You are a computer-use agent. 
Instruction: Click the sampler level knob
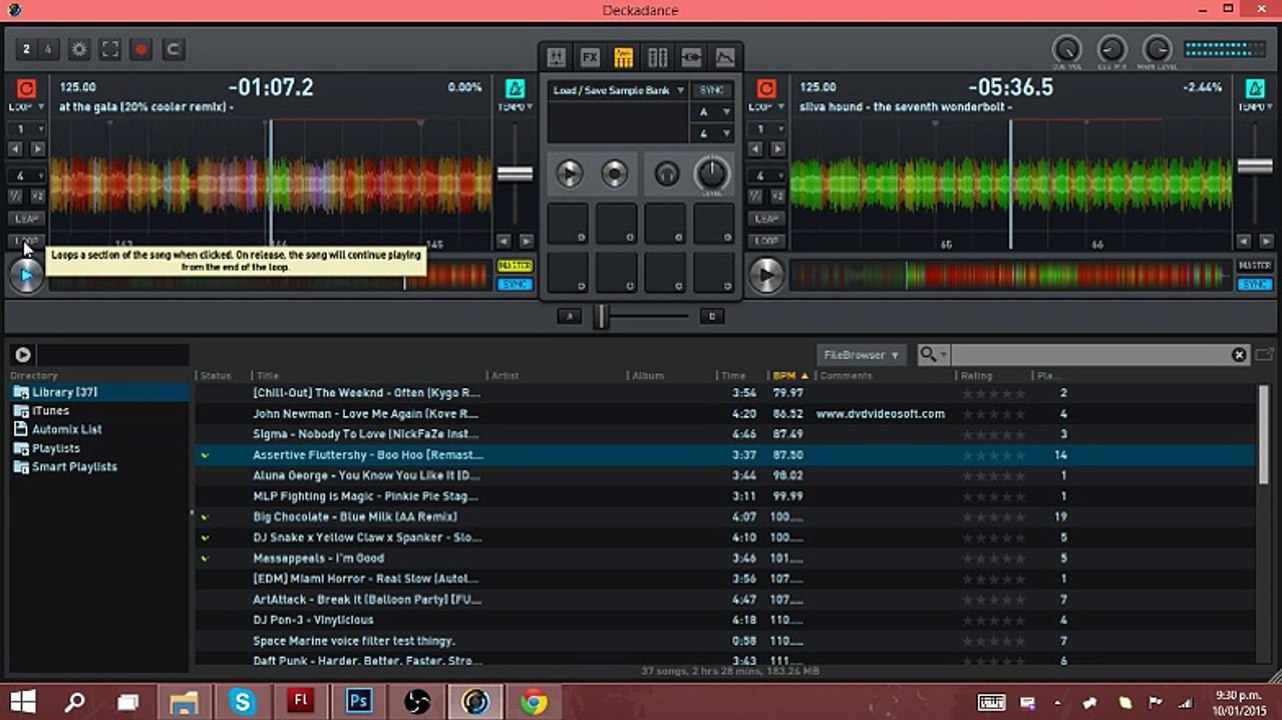pos(712,174)
